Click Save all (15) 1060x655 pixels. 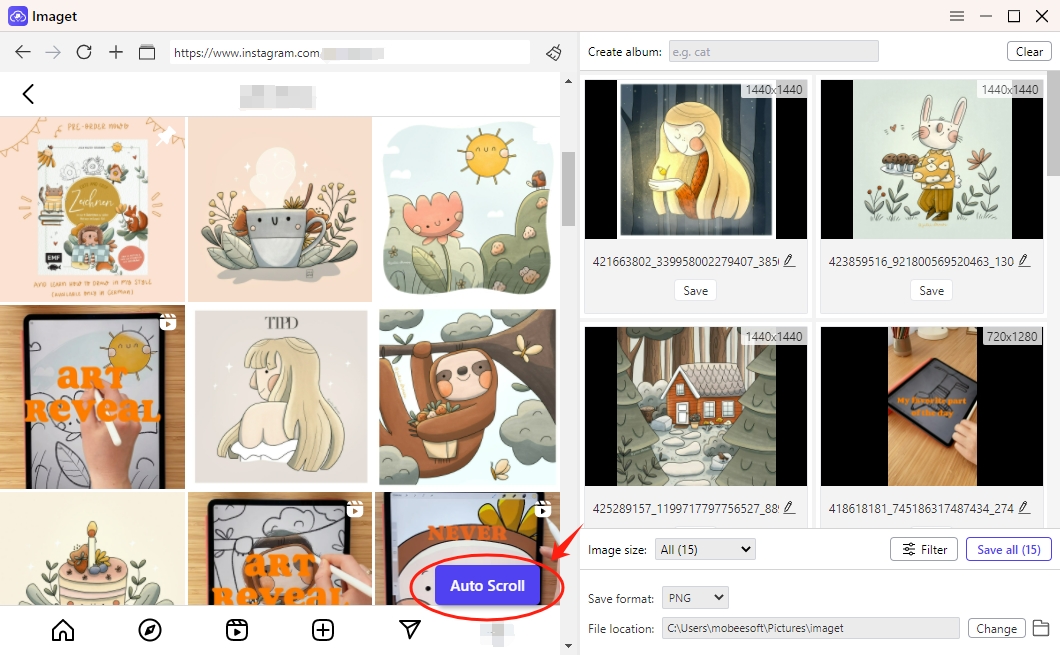(1008, 548)
